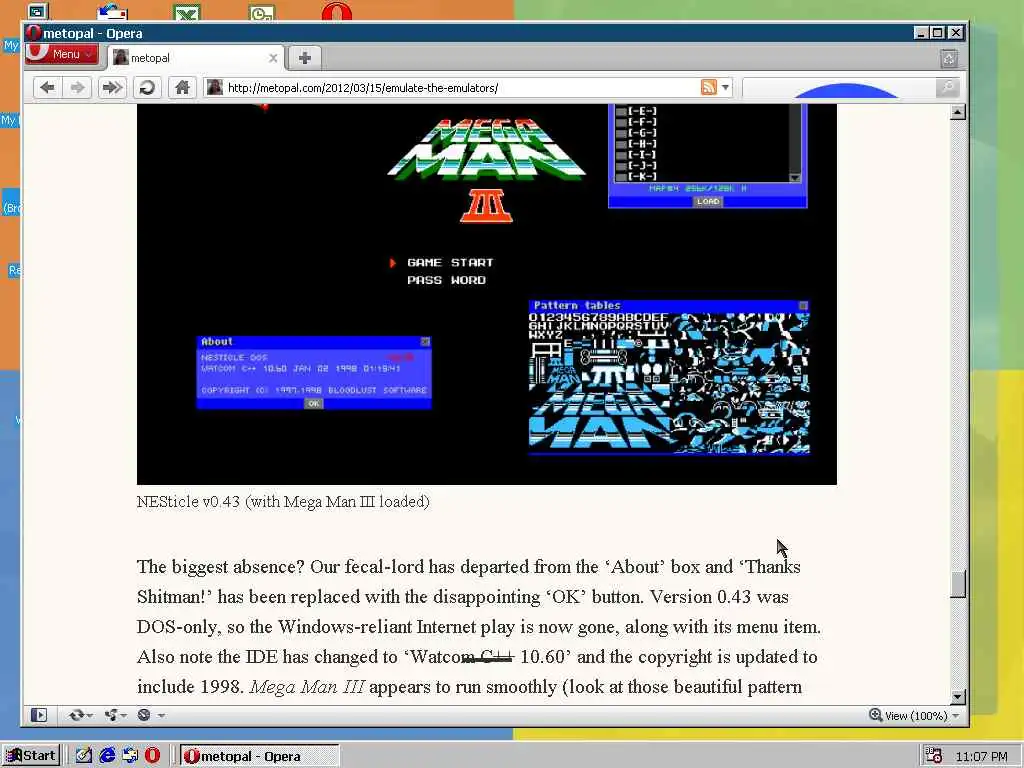Viewport: 1024px width, 768px height.
Task: Close the metopal tab
Action: (x=273, y=58)
